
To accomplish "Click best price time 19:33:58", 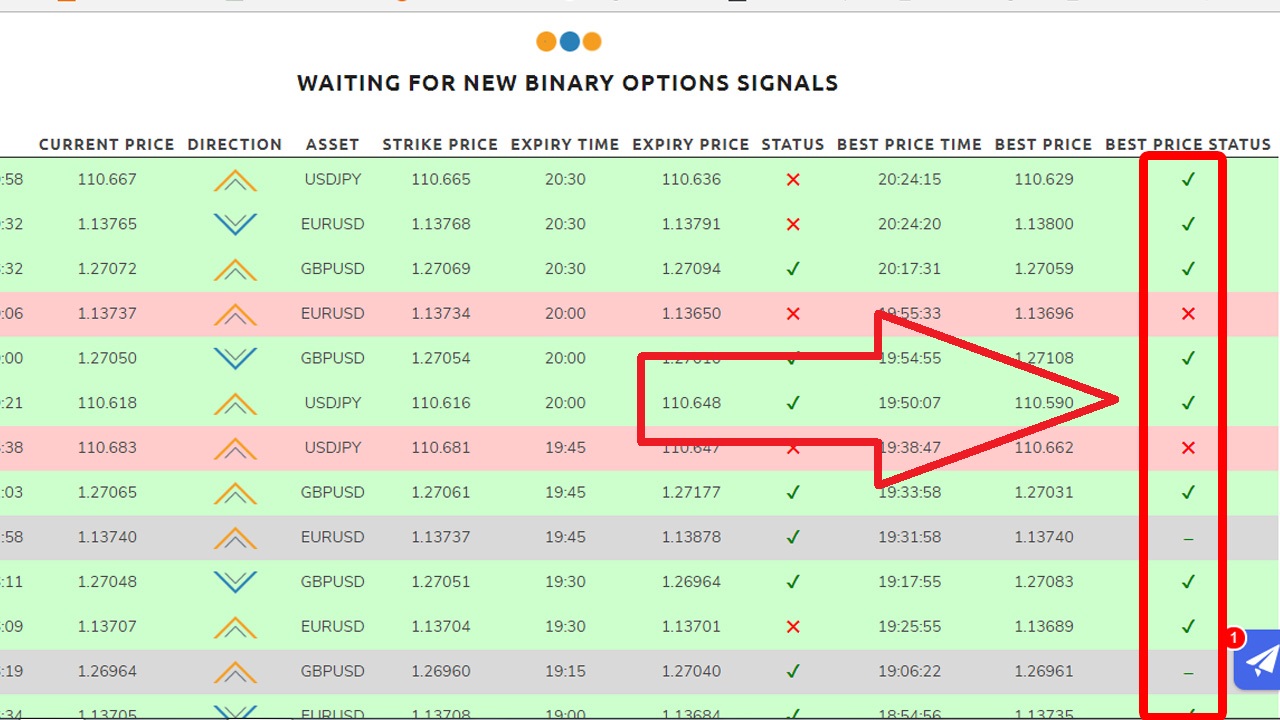I will pos(910,492).
